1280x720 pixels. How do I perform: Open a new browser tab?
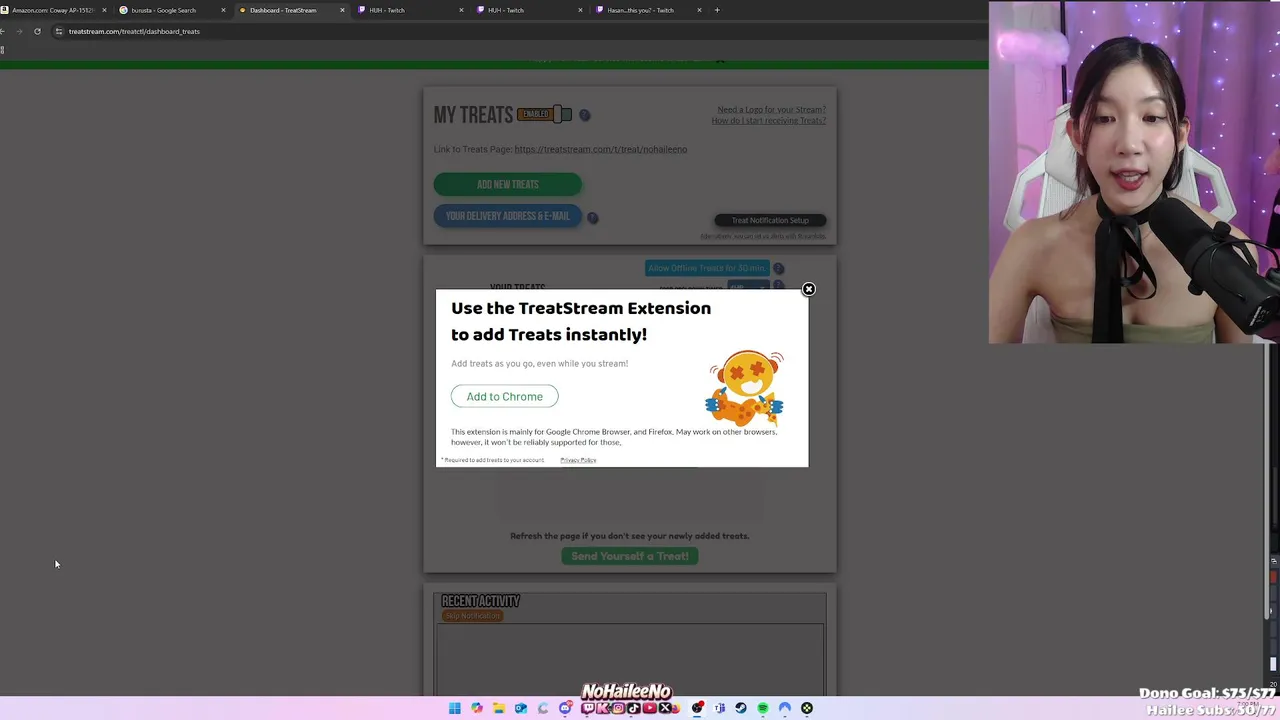pyautogui.click(x=717, y=10)
